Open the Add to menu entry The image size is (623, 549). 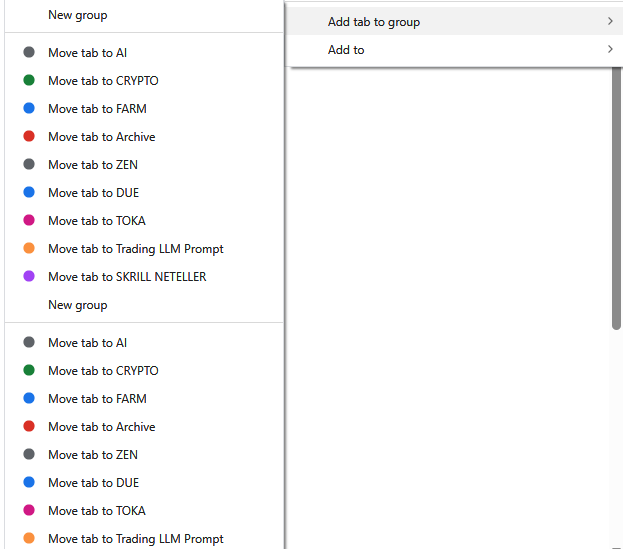tap(346, 50)
